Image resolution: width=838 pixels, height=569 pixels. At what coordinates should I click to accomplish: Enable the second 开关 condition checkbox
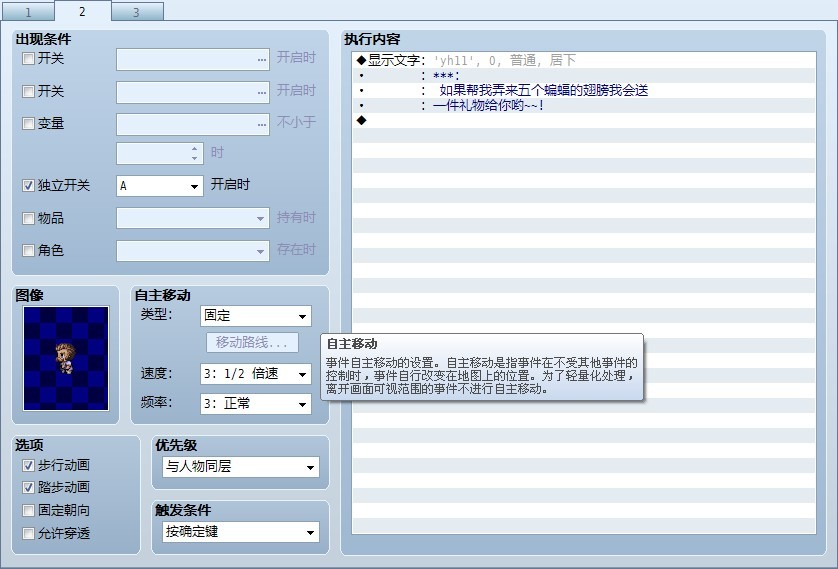pyautogui.click(x=28, y=91)
